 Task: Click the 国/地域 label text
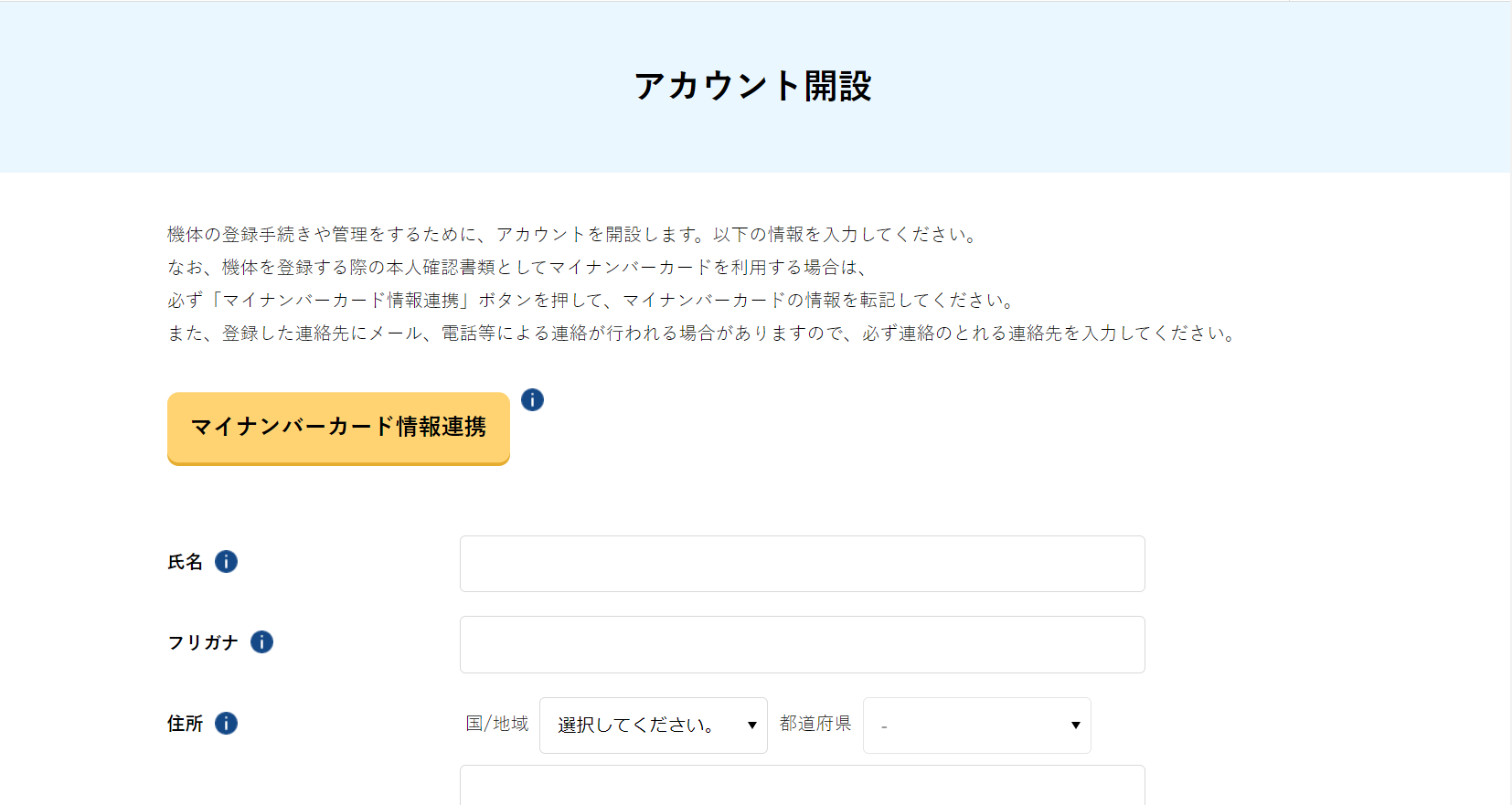click(497, 724)
